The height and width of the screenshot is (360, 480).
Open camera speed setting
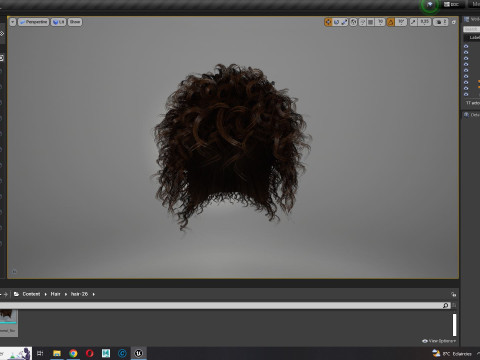click(441, 22)
